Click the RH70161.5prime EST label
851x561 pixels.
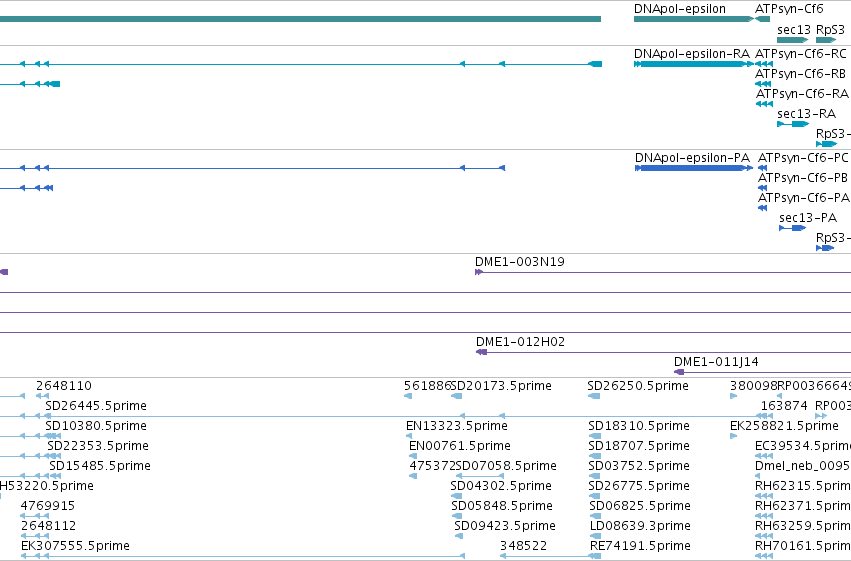point(803,546)
